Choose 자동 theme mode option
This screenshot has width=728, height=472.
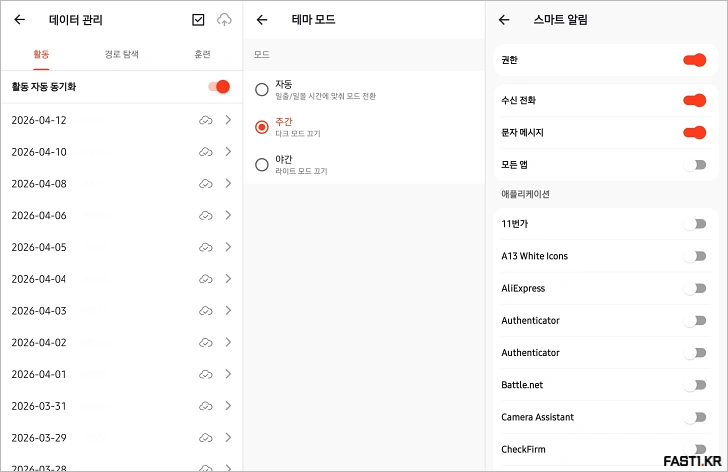pyautogui.click(x=262, y=90)
